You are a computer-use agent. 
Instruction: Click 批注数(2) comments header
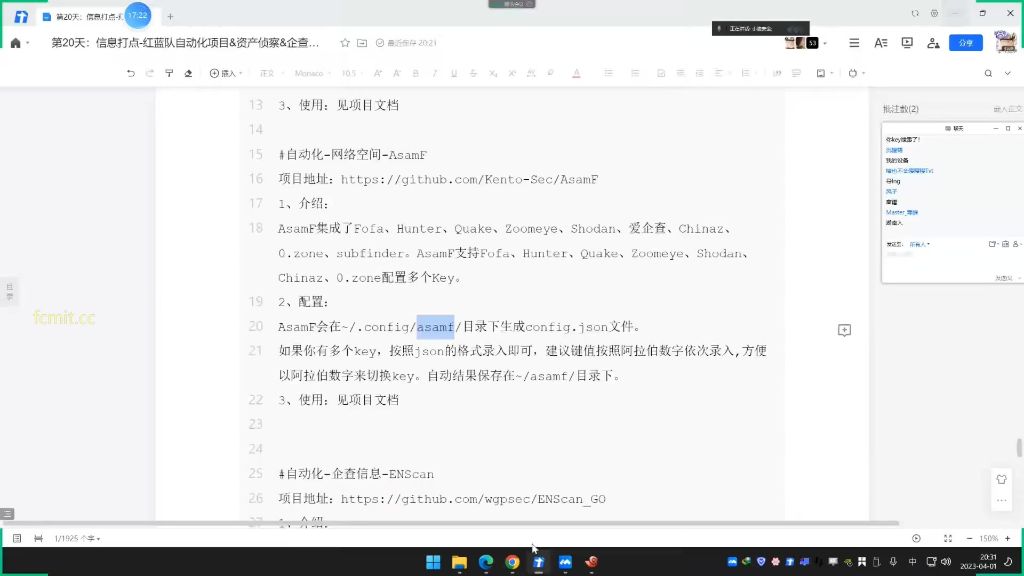point(901,109)
